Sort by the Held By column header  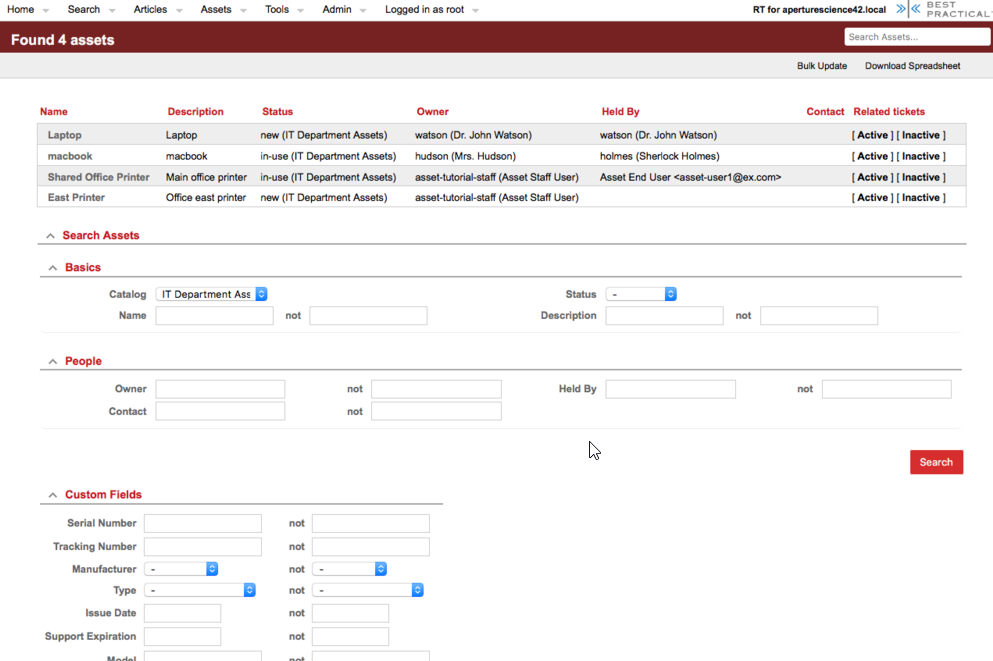coord(621,111)
